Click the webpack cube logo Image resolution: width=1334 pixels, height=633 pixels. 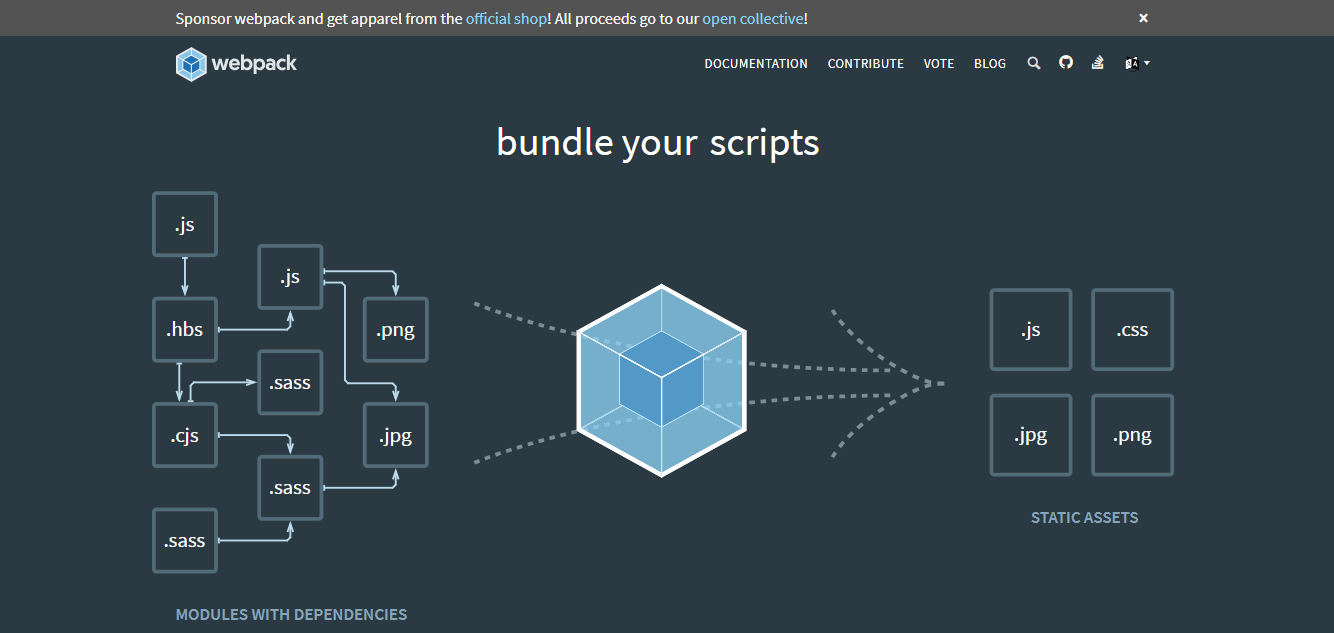tap(191, 64)
